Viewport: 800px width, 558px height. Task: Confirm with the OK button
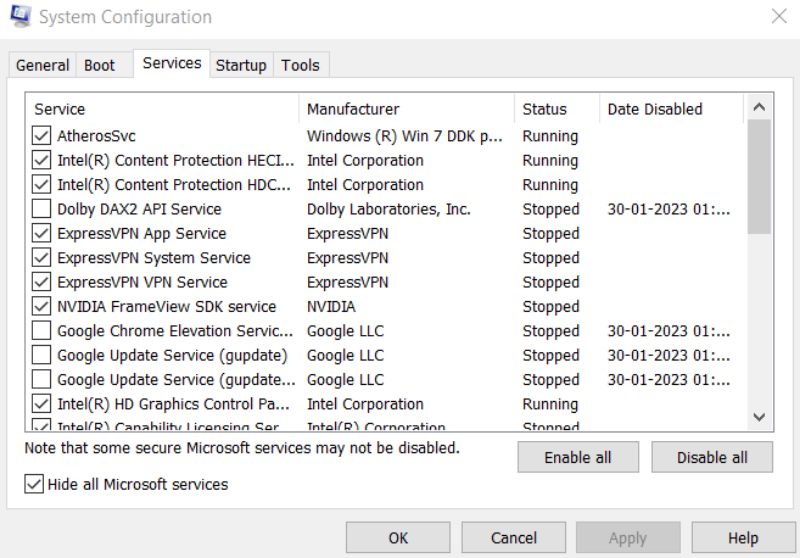(398, 538)
